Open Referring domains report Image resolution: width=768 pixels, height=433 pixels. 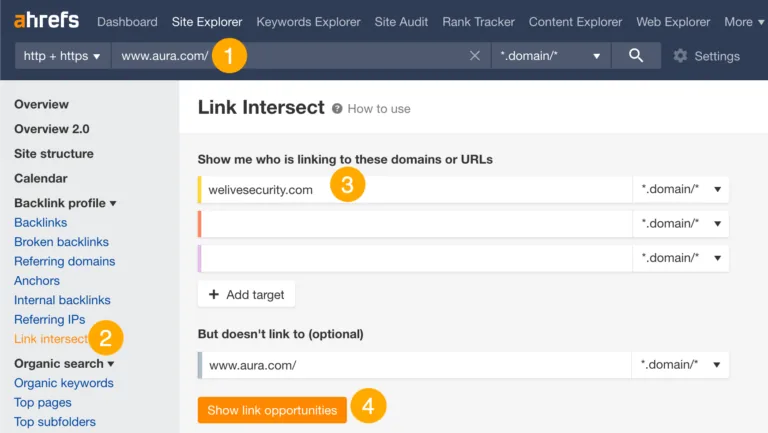tap(65, 262)
